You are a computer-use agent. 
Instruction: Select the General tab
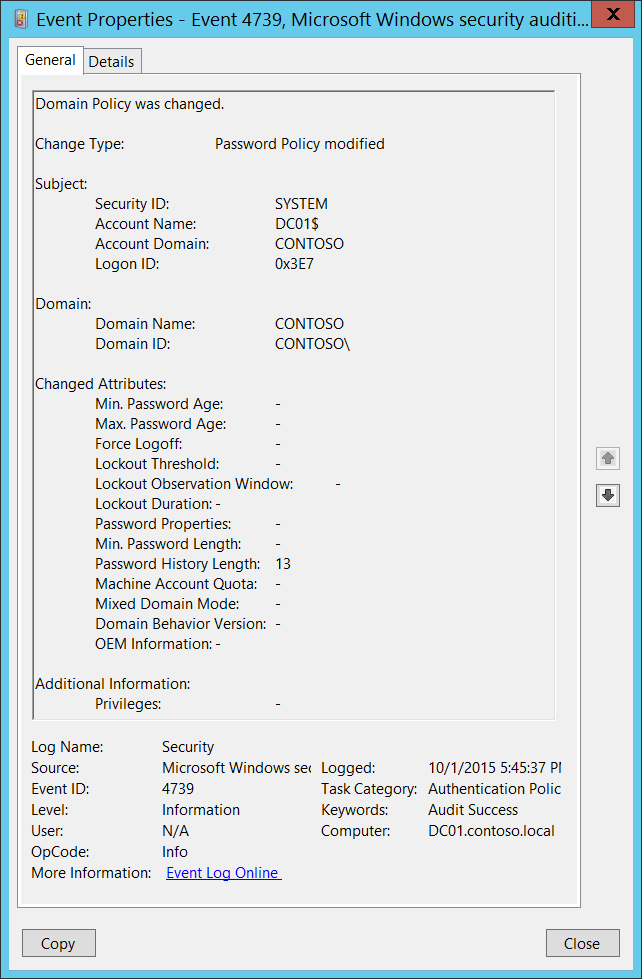50,60
